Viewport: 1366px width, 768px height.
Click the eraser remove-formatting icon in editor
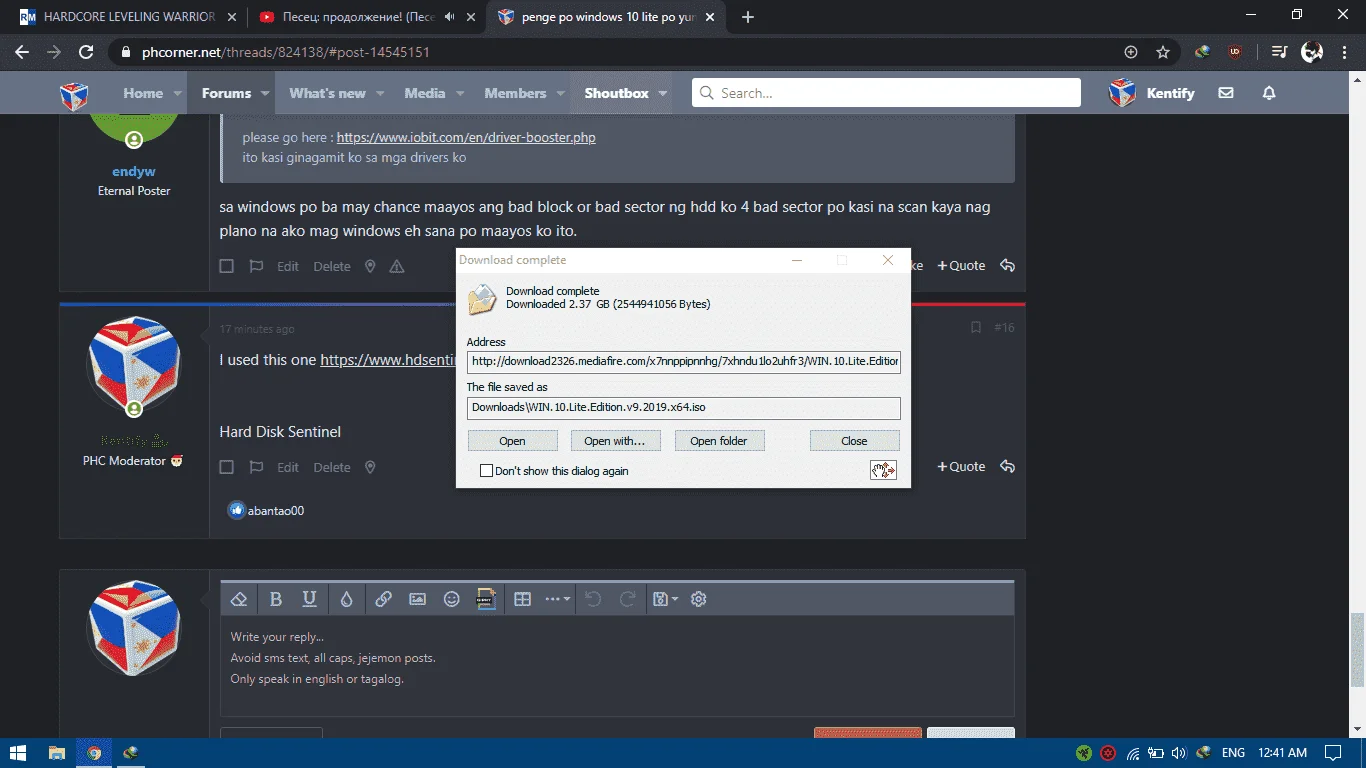pos(239,599)
